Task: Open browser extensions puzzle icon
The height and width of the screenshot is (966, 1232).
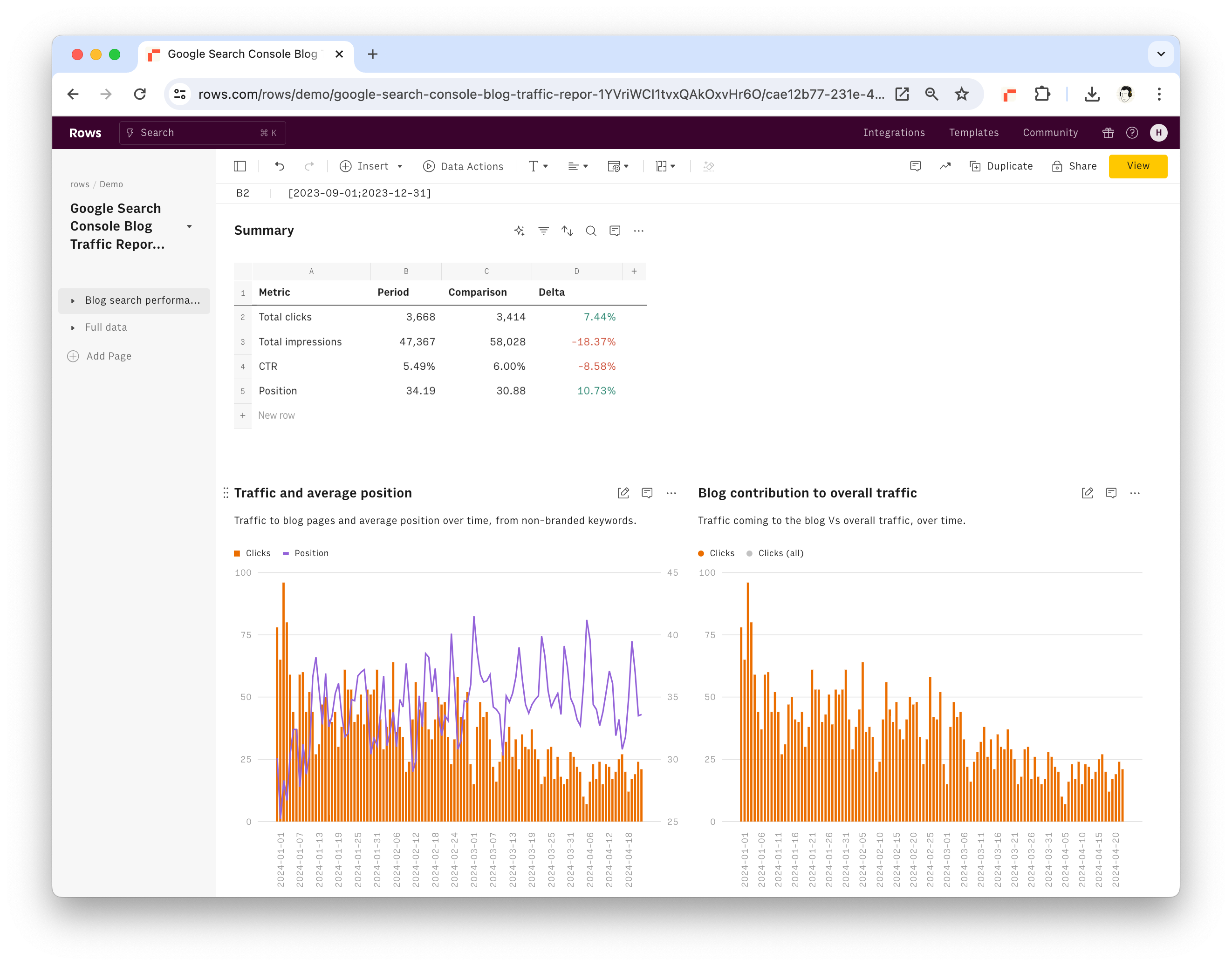Action: click(x=1042, y=94)
